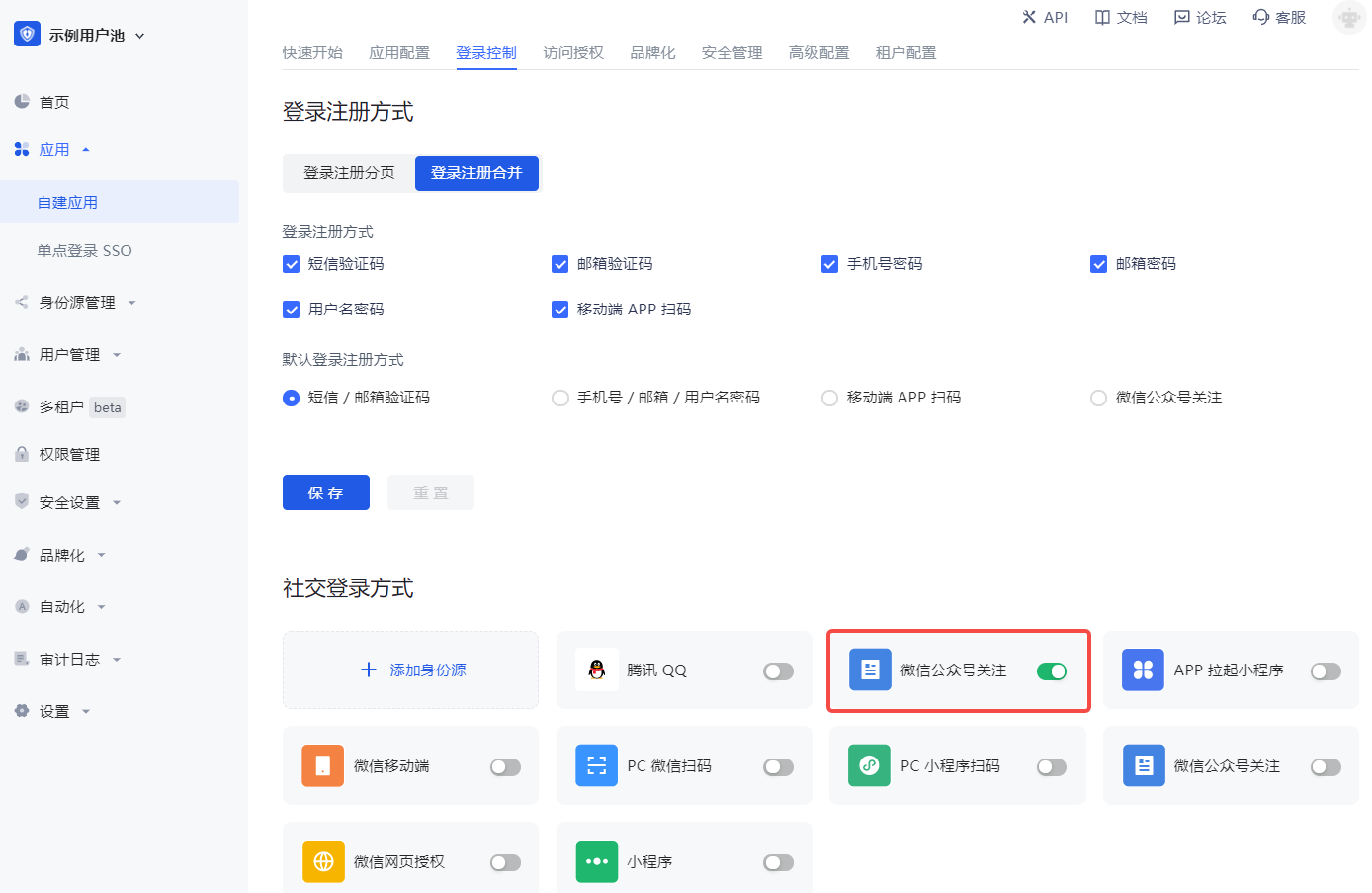Switch to the 访问授权 tab

click(x=573, y=53)
